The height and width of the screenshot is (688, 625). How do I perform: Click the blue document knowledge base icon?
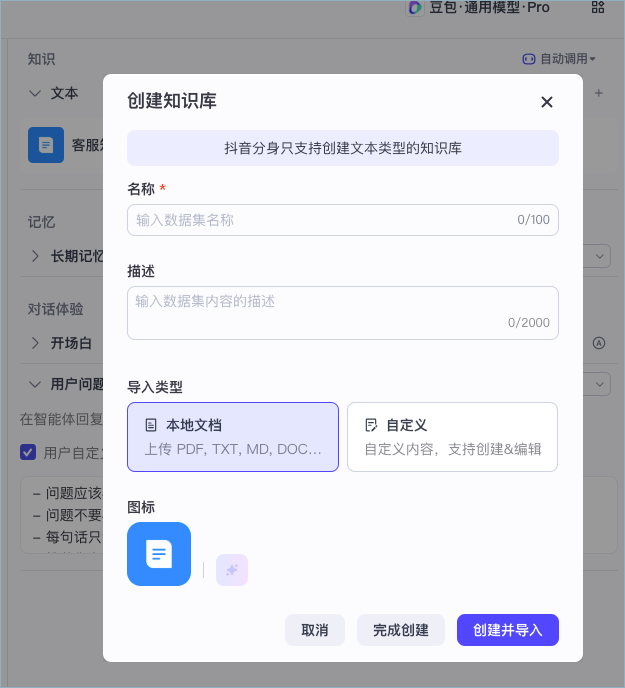(x=159, y=554)
